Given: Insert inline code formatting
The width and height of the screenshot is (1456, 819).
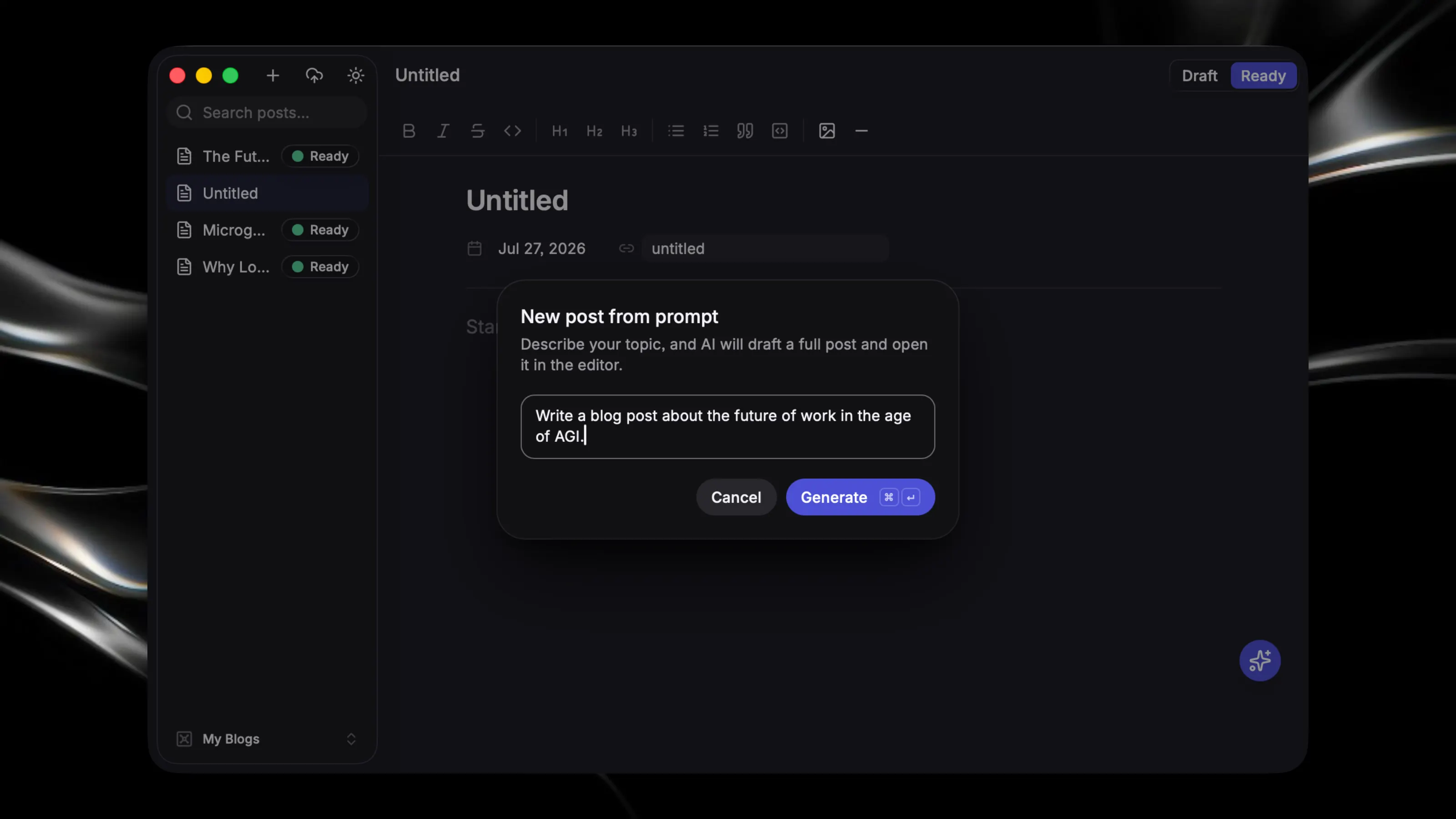Looking at the screenshot, I should (513, 131).
